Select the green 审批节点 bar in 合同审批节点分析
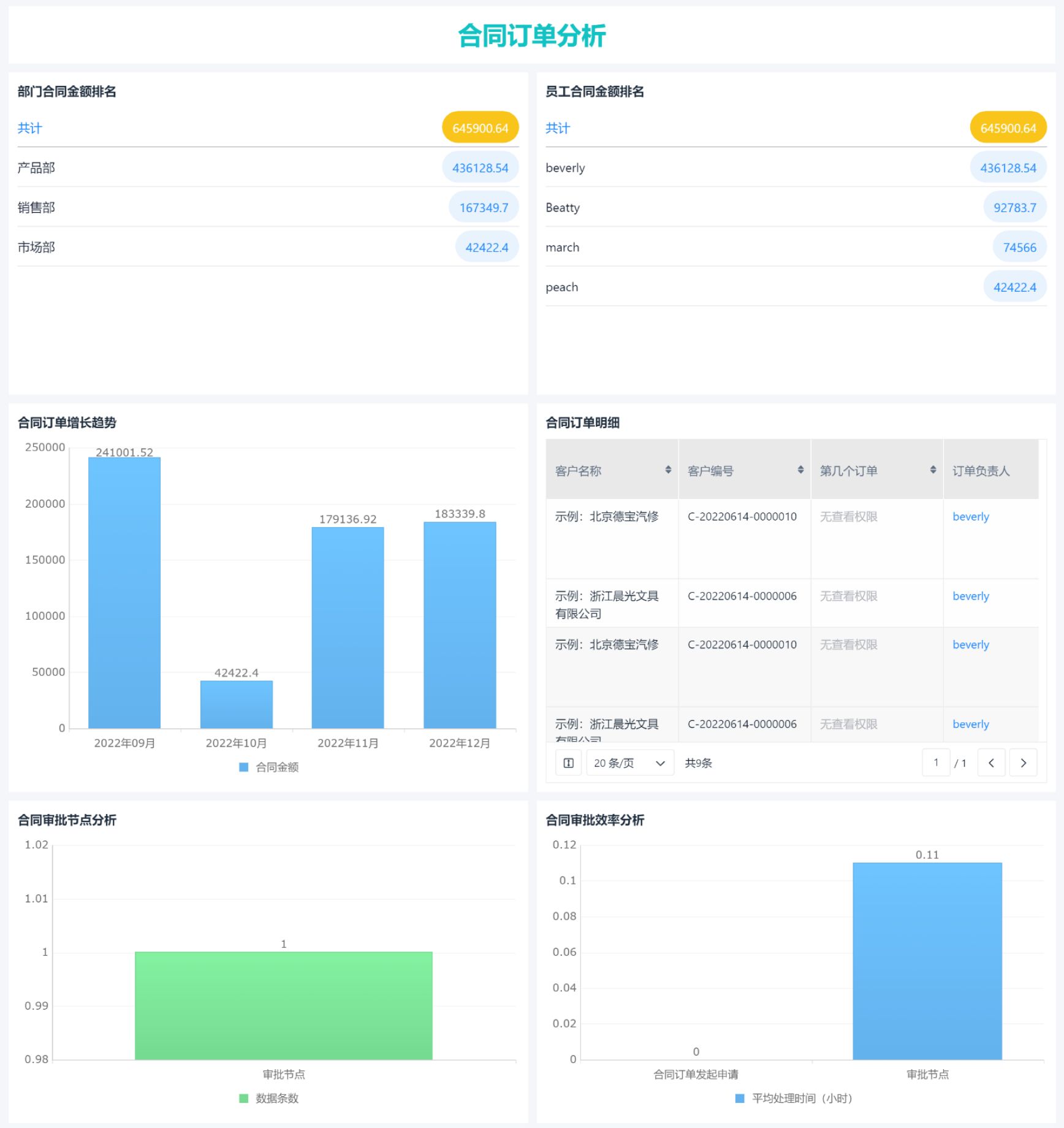 point(284,1005)
